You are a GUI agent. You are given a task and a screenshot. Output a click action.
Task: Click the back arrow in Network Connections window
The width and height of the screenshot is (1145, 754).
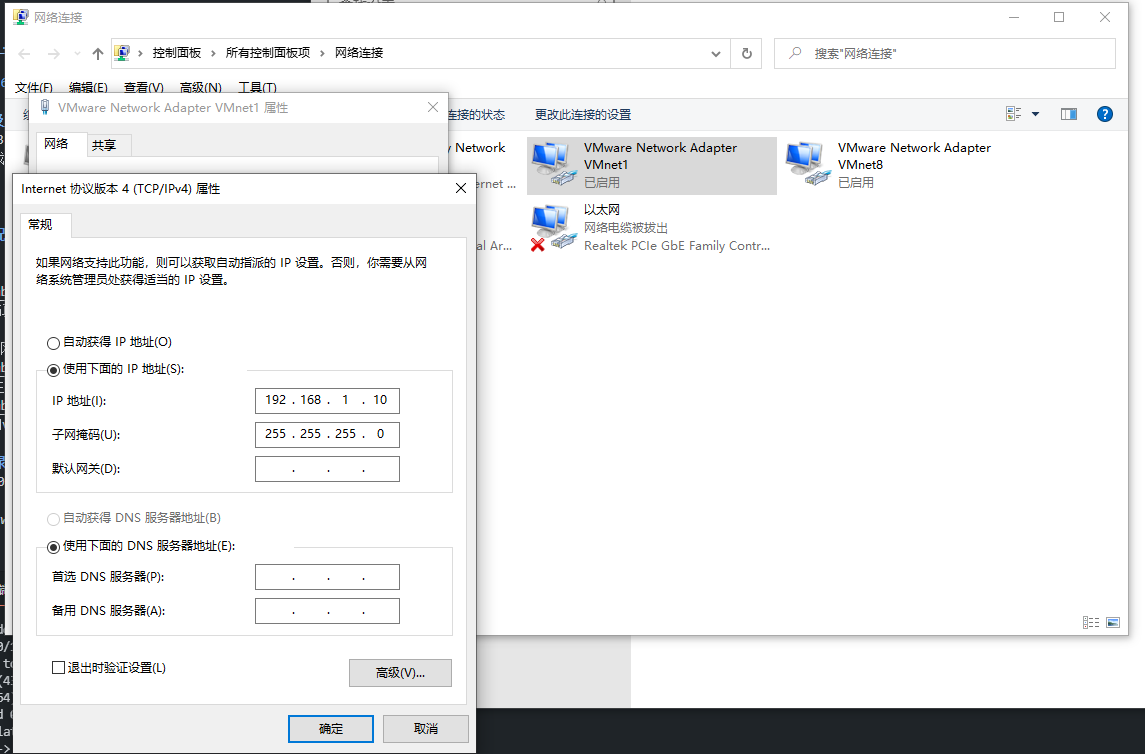coord(24,53)
